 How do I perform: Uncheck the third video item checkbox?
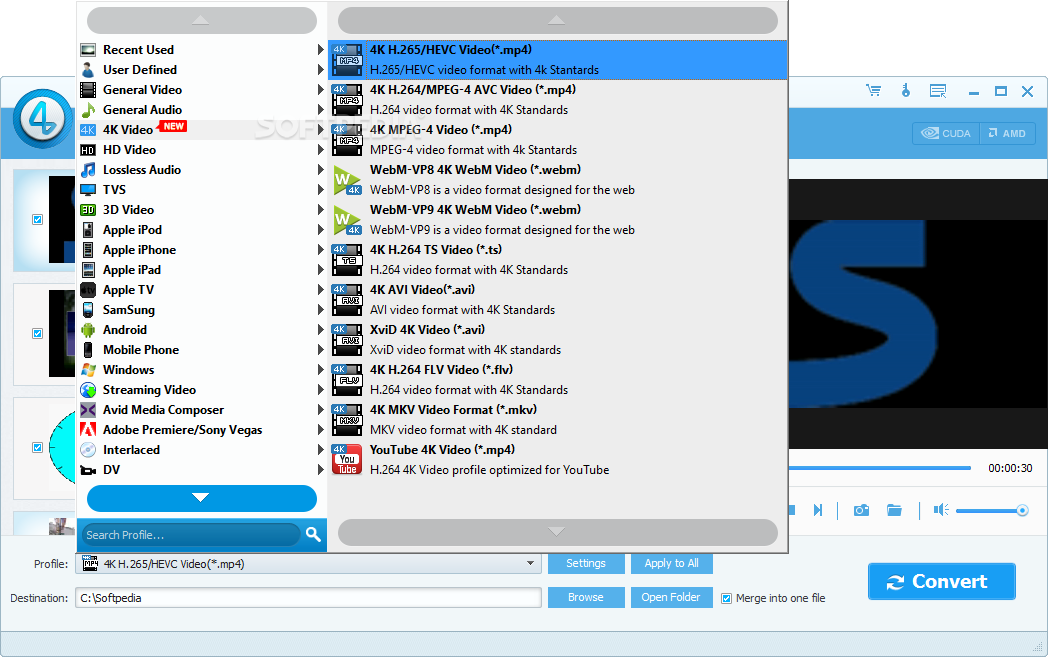pyautogui.click(x=37, y=447)
